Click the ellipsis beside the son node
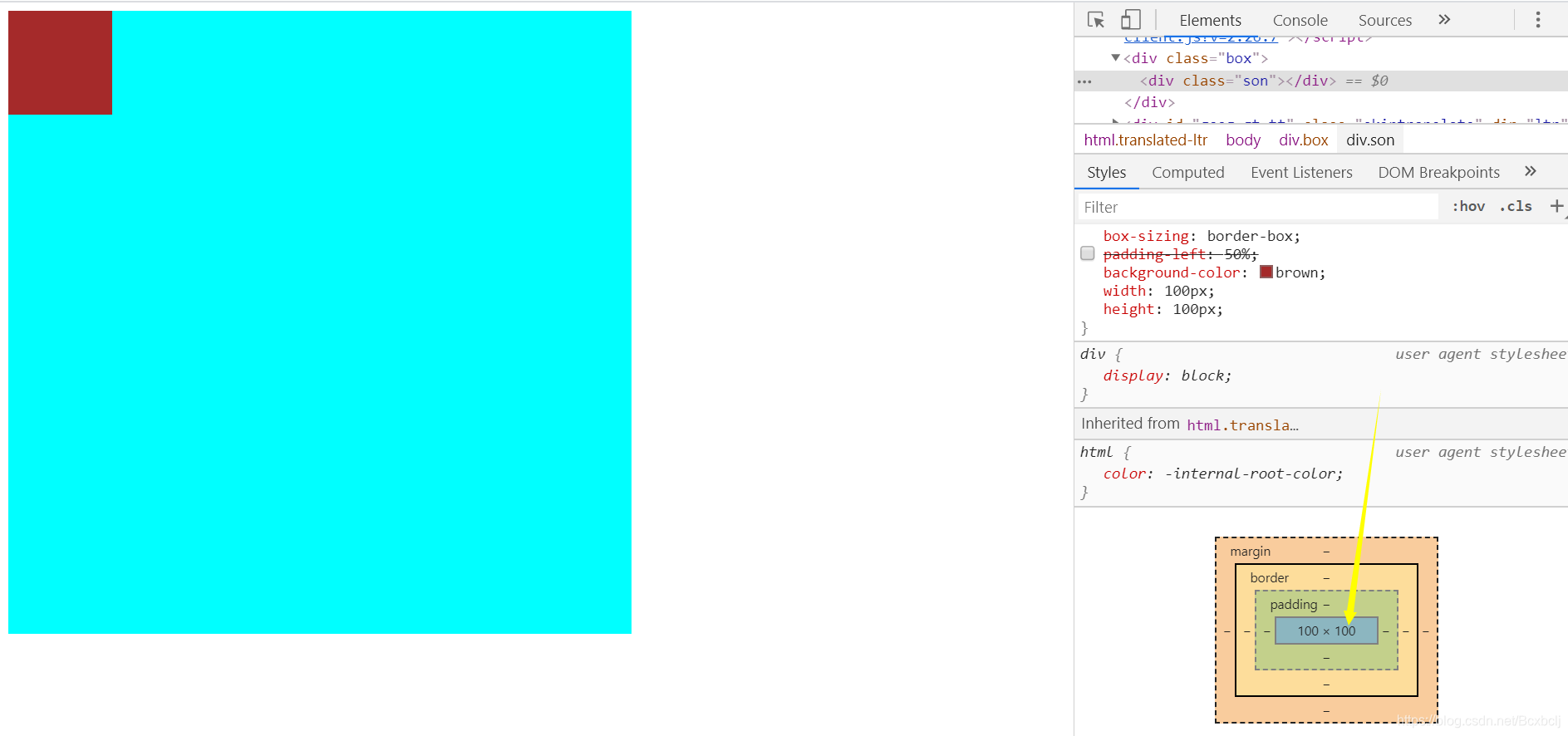 tap(1084, 81)
